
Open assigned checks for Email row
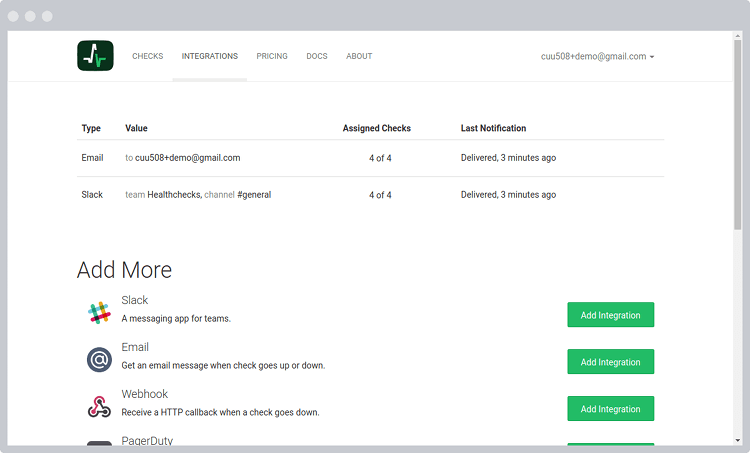[x=380, y=158]
